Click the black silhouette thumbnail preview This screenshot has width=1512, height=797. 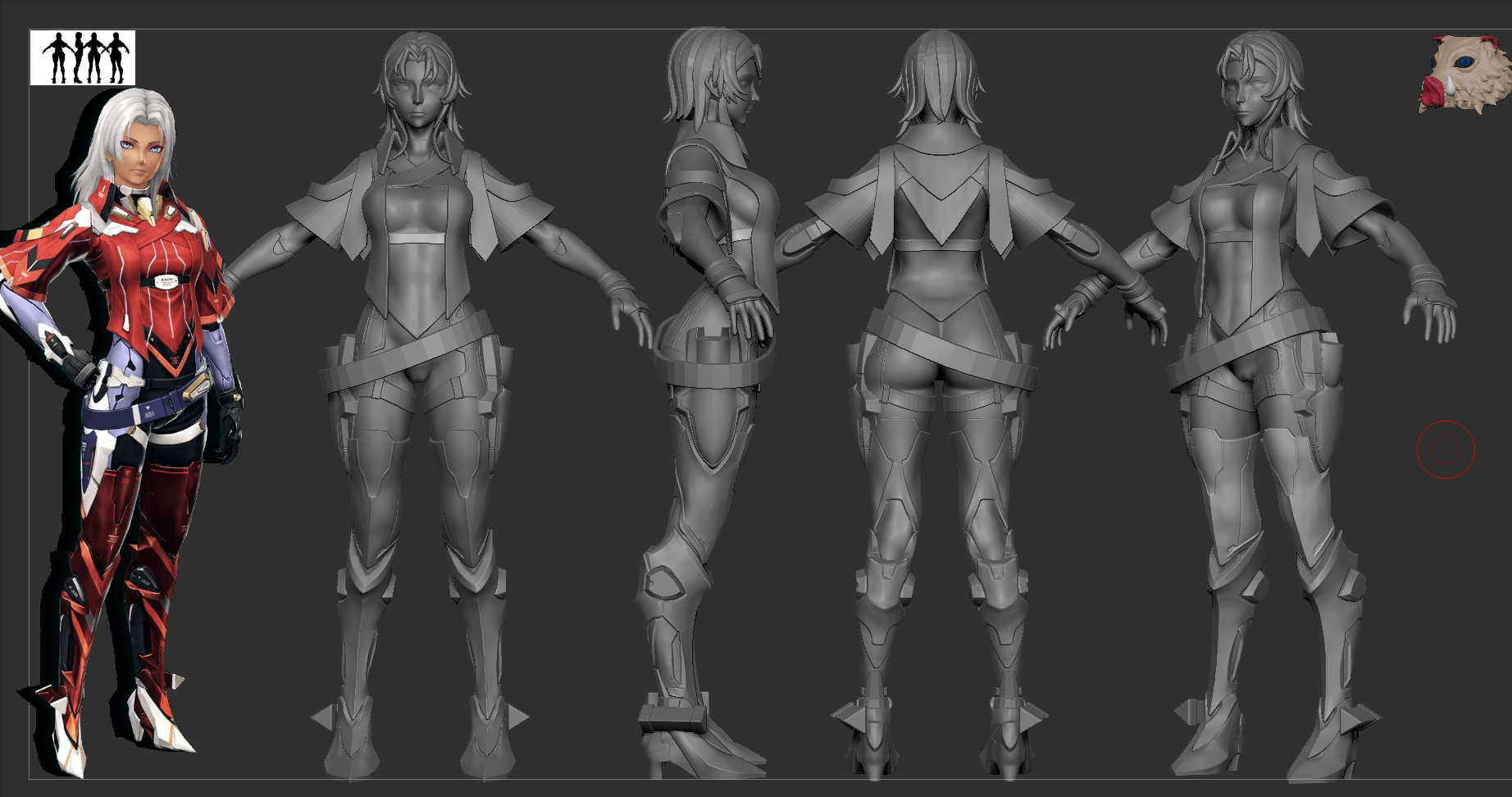tap(83, 57)
